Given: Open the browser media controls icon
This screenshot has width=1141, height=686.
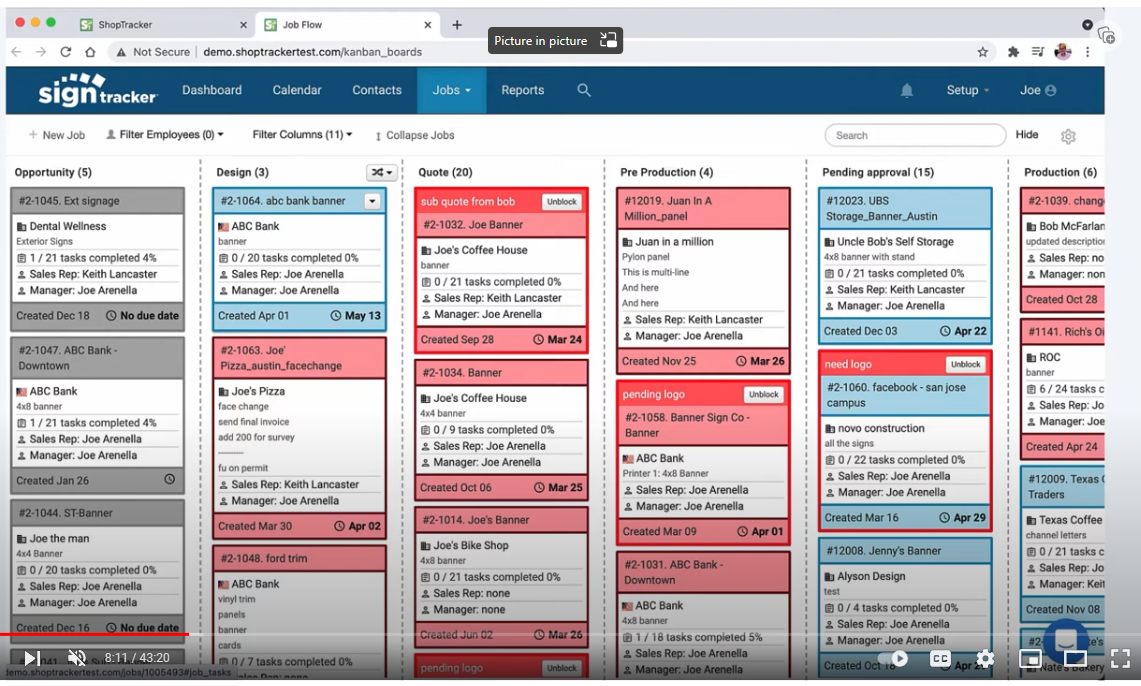Looking at the screenshot, I should [x=1038, y=52].
